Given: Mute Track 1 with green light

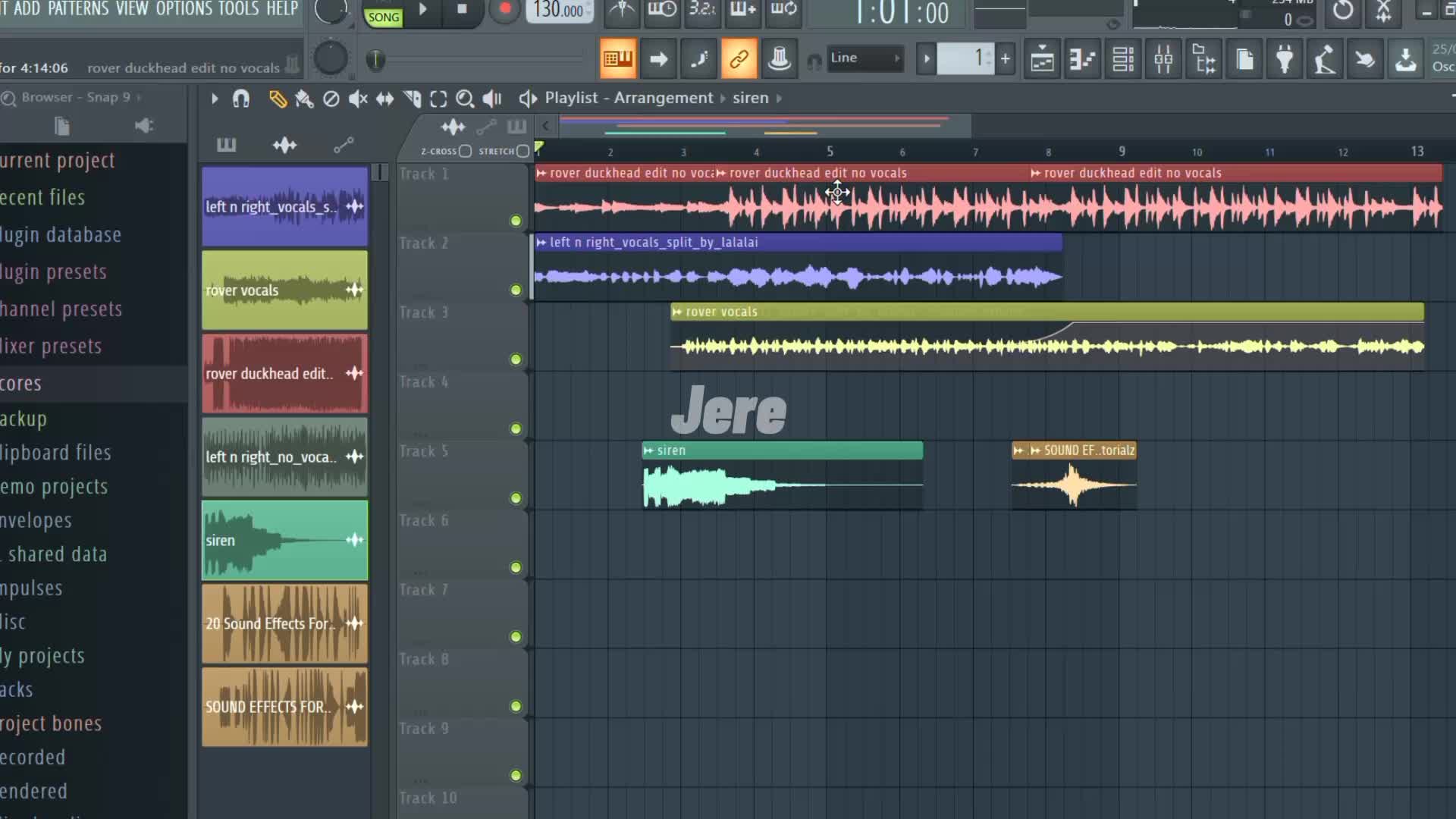Looking at the screenshot, I should pos(516,221).
